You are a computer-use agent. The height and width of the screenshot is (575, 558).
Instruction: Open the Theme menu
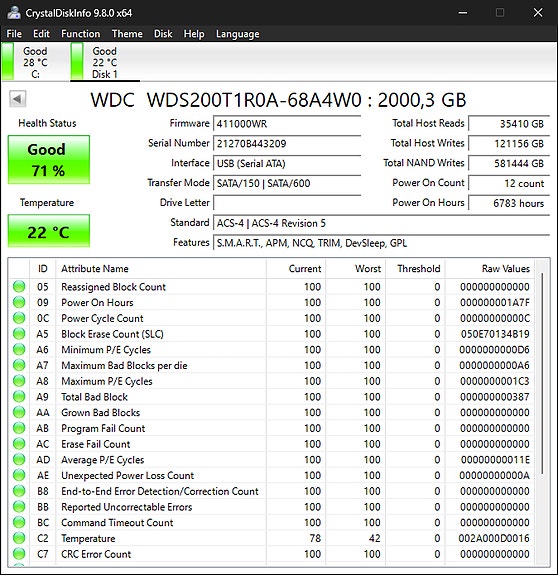127,34
